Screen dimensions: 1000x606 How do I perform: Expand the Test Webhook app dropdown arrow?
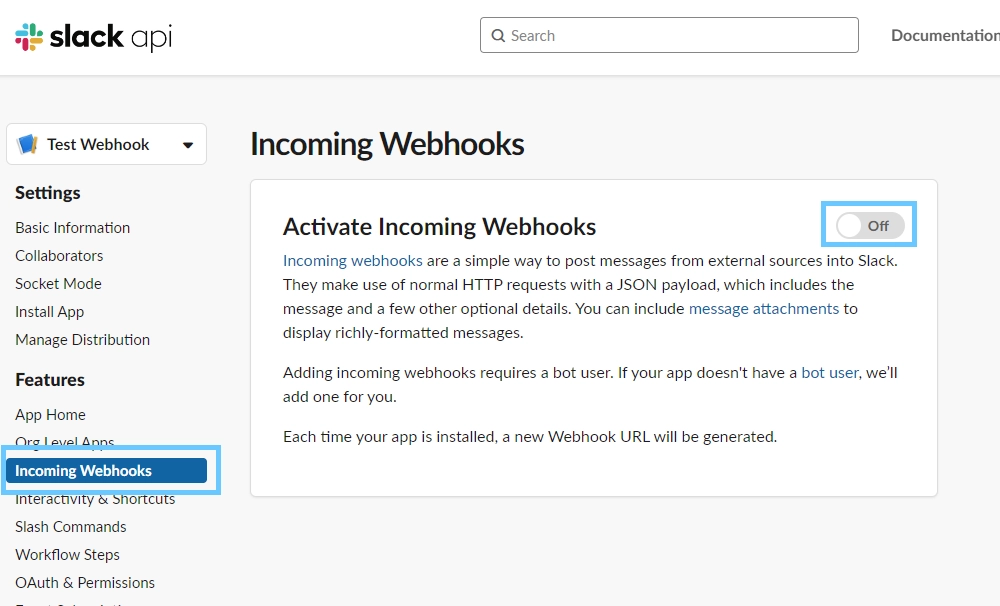(x=188, y=145)
